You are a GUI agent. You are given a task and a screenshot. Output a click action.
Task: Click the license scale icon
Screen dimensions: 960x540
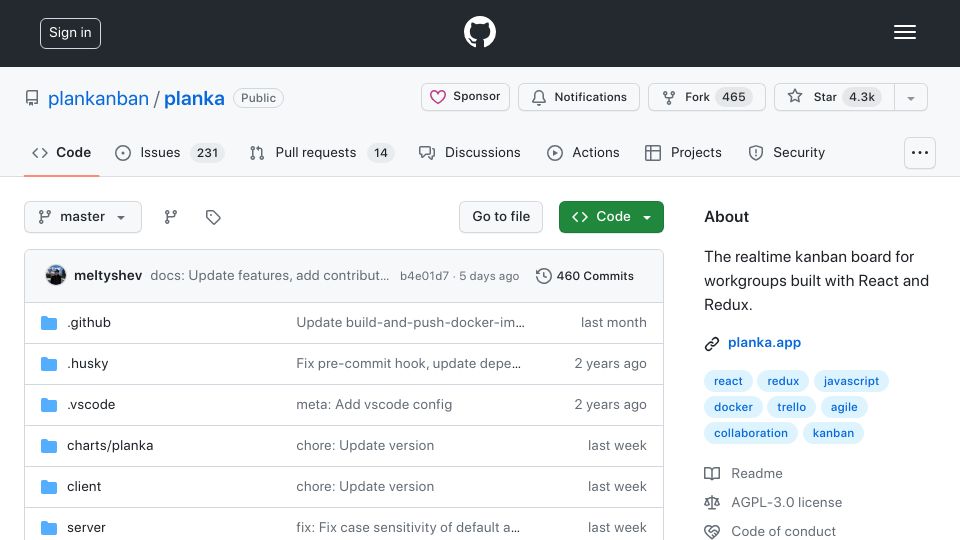coord(712,503)
